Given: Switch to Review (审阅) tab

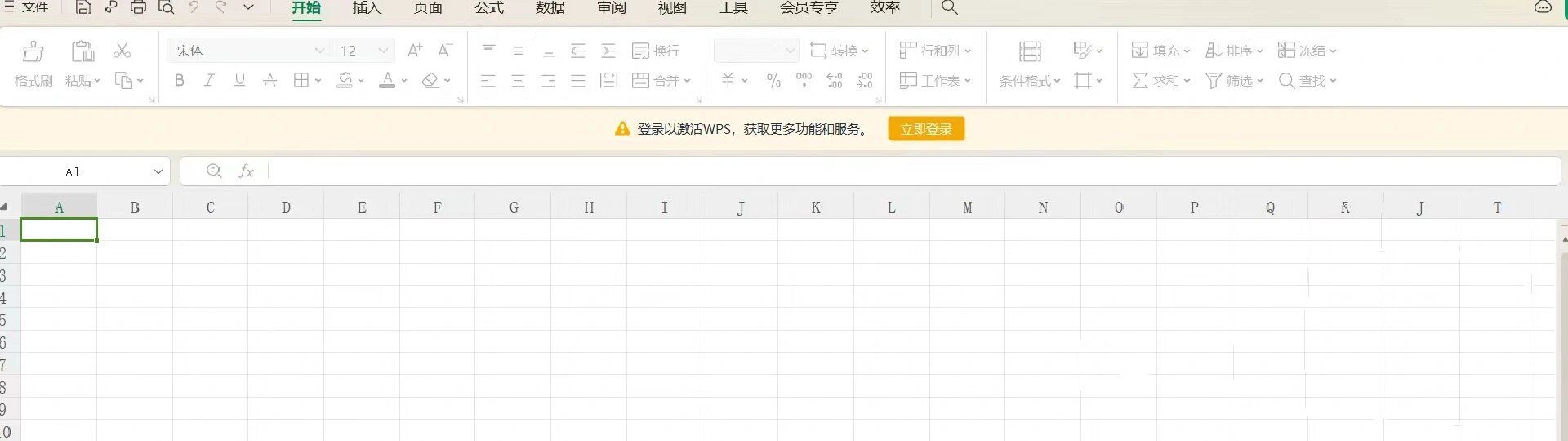Looking at the screenshot, I should click(x=612, y=8).
